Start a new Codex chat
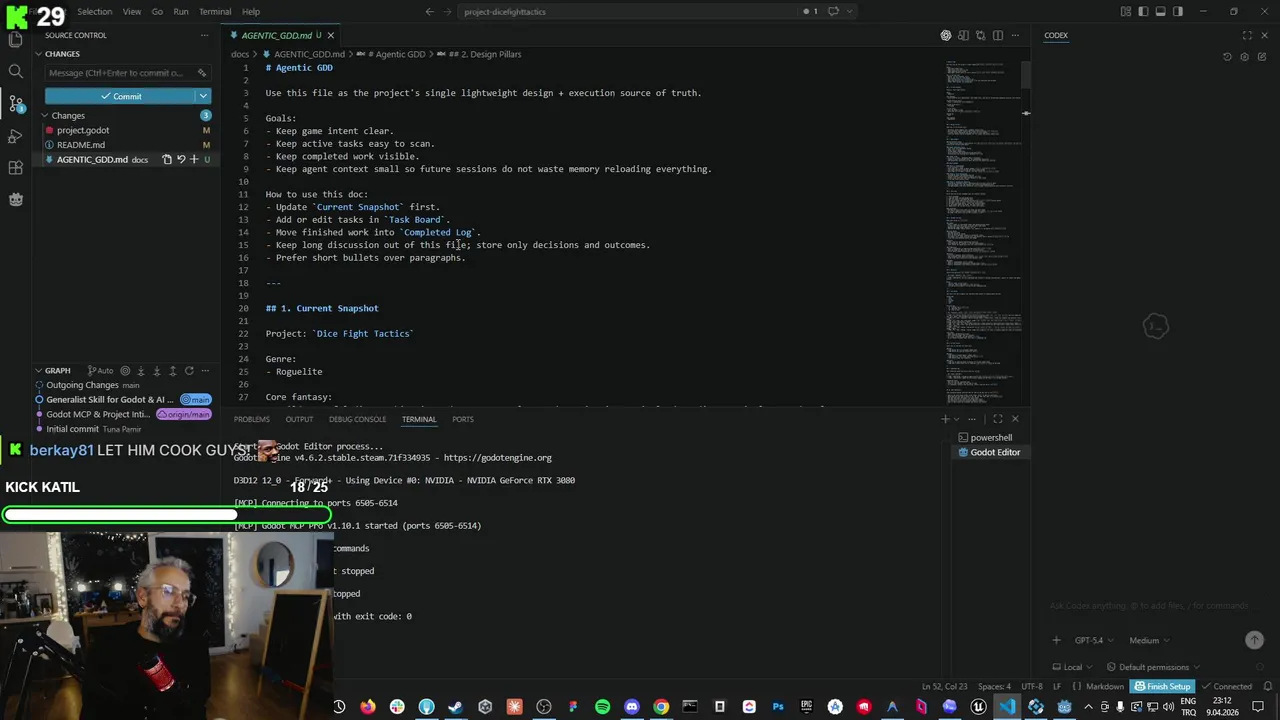 click(1262, 57)
